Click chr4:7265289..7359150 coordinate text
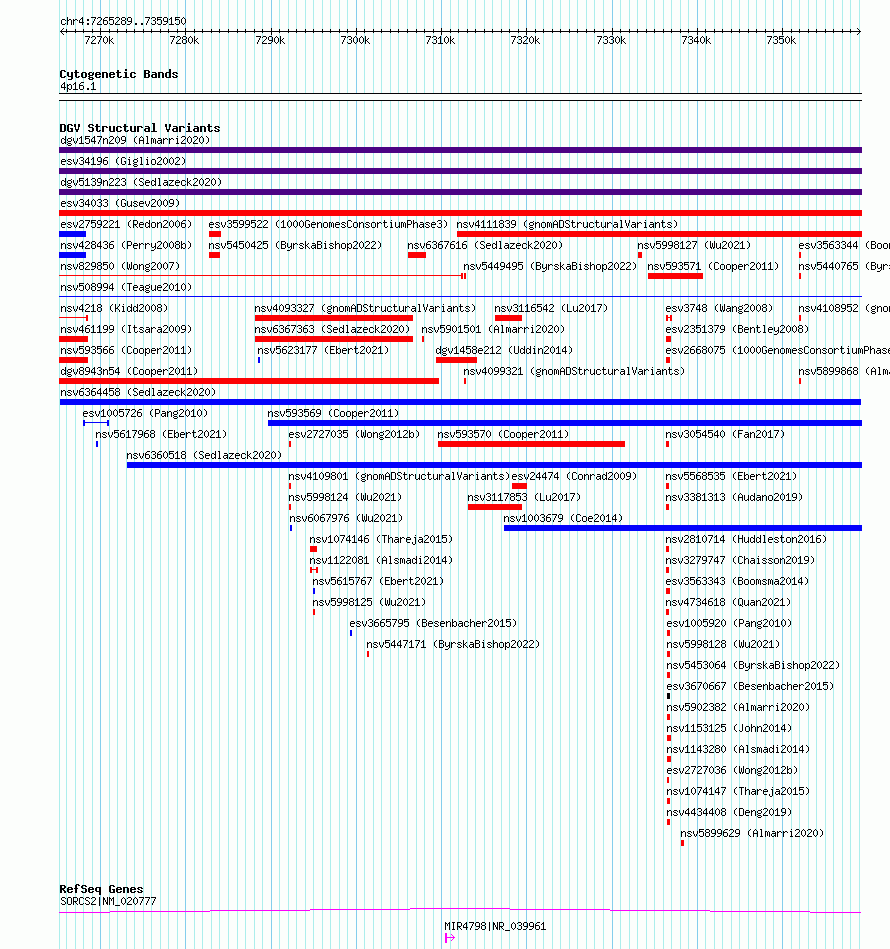Viewport: 890px width, 949px height. tap(123, 21)
